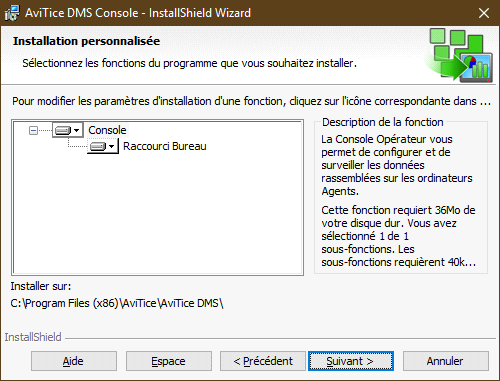
Task: Click the 'Description de la fonction' heading
Action: [383, 122]
